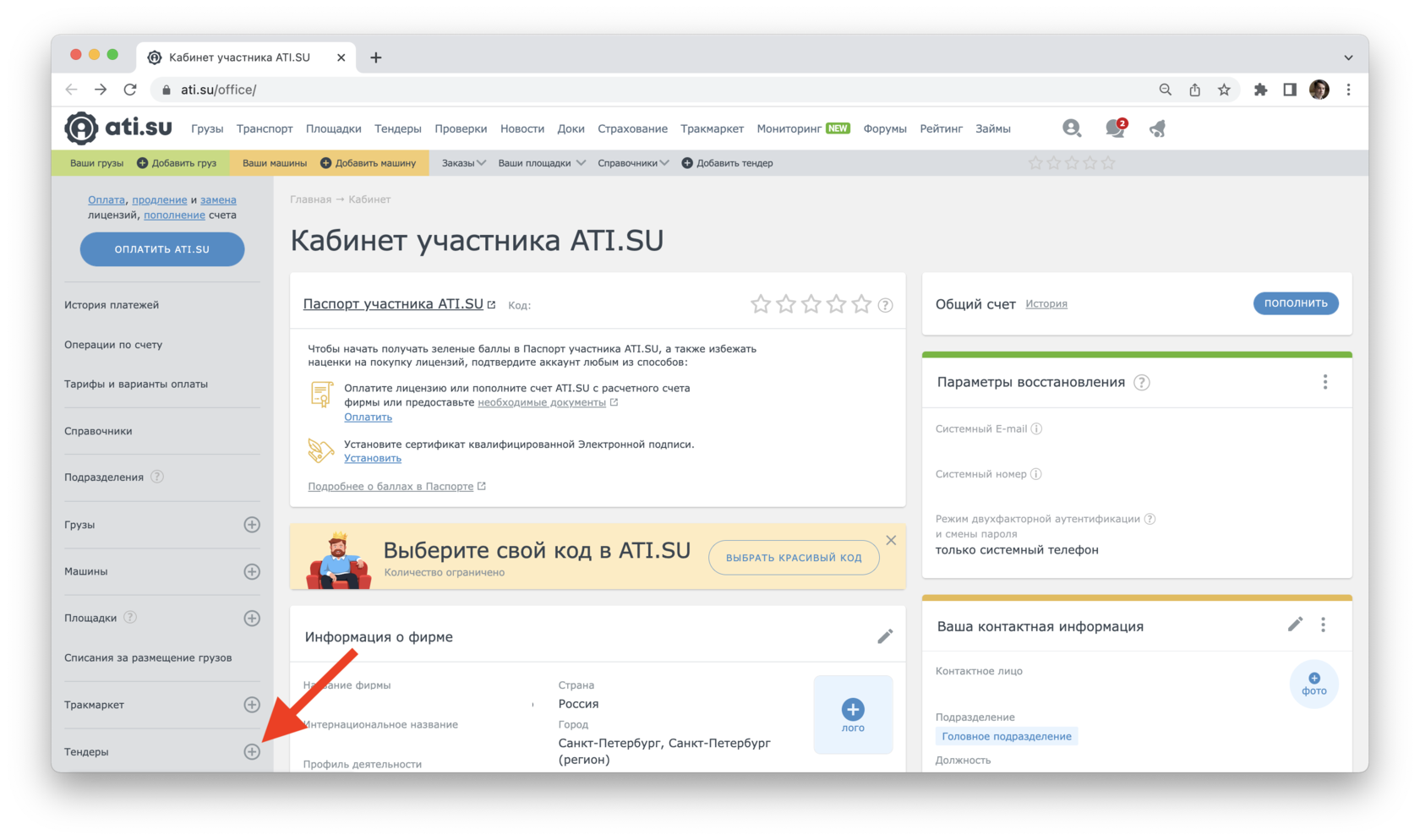Edit Ваша контактная информация with pencil
The image size is (1420, 840).
pos(1295,625)
